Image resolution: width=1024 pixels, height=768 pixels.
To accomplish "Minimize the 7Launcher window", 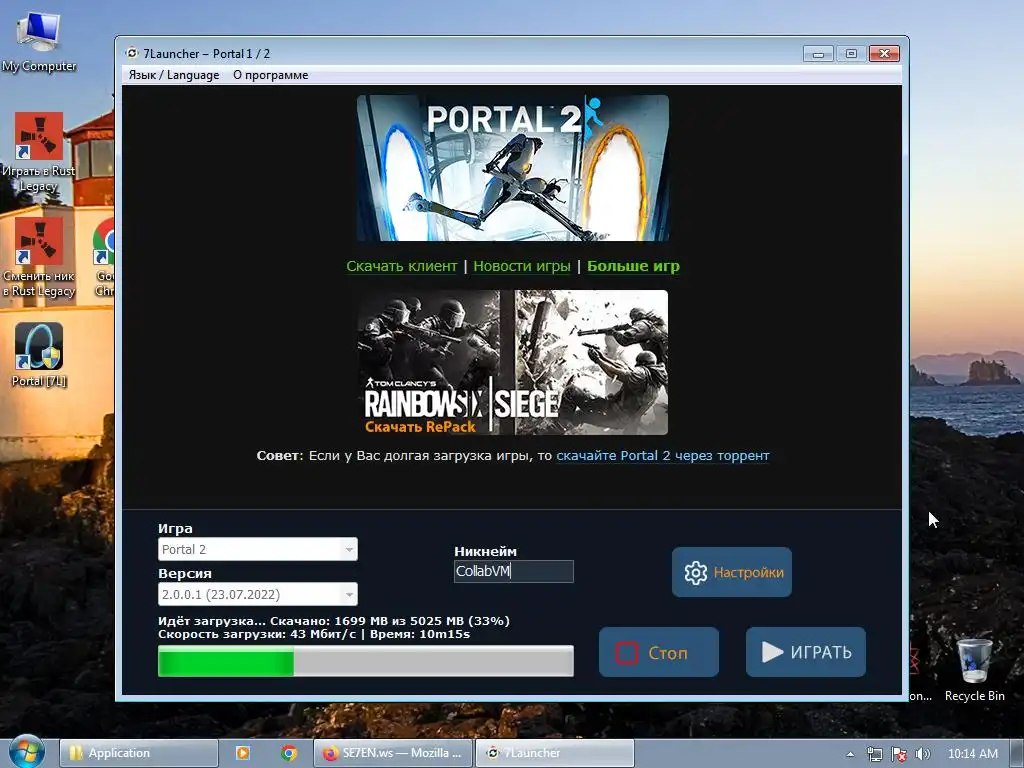I will tap(818, 54).
